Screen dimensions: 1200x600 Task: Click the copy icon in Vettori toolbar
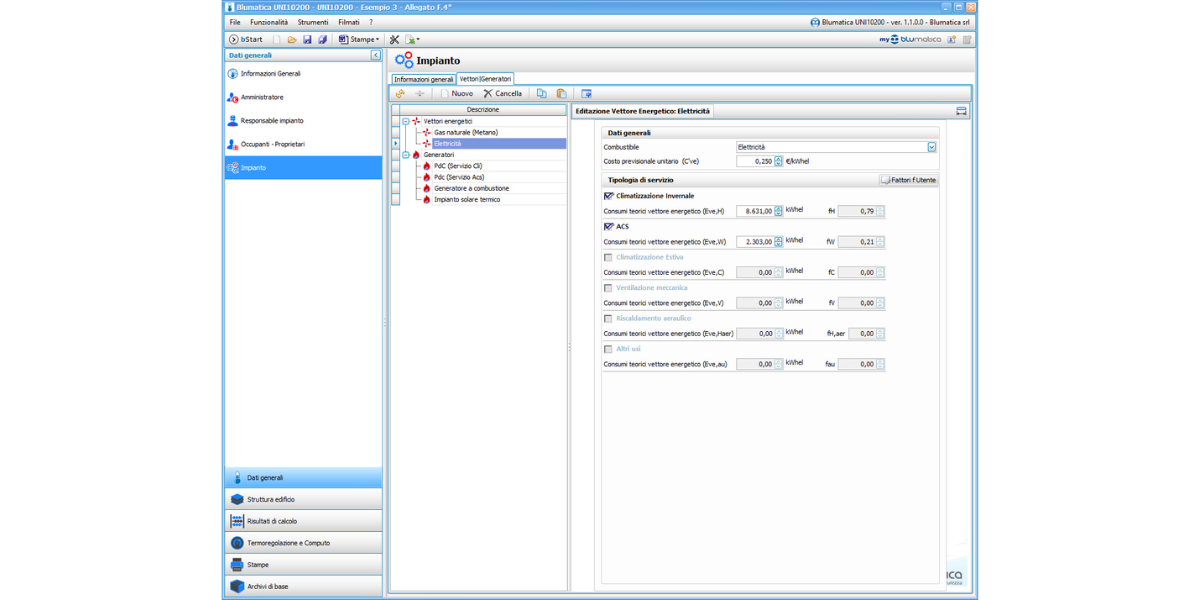541,94
